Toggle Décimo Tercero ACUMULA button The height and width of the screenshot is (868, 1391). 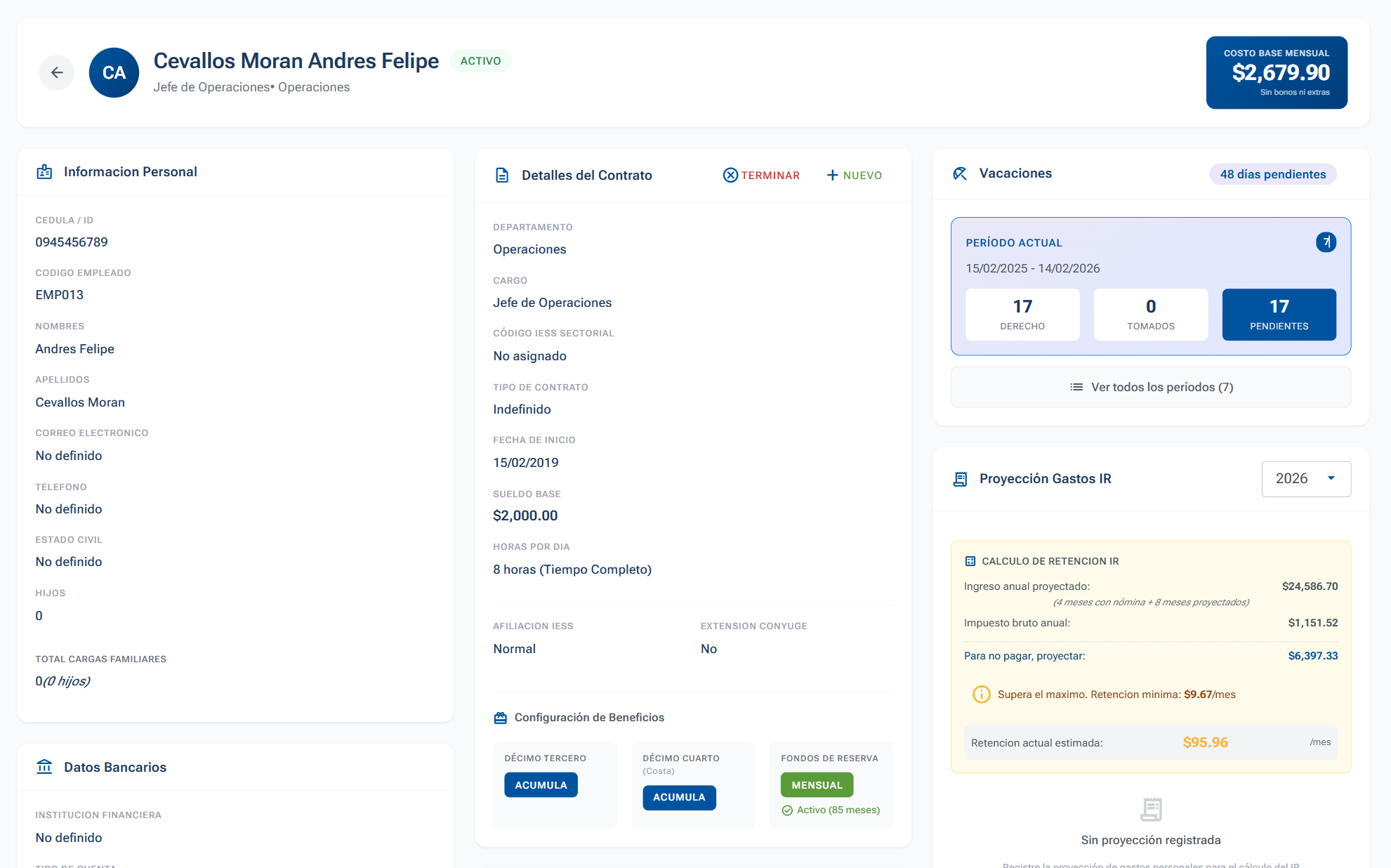coord(541,785)
